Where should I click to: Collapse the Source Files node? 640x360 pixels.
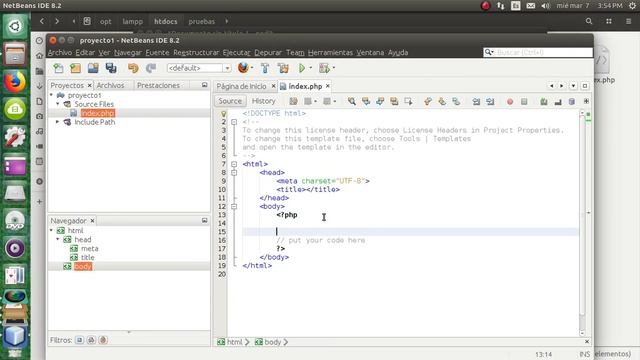(58, 104)
